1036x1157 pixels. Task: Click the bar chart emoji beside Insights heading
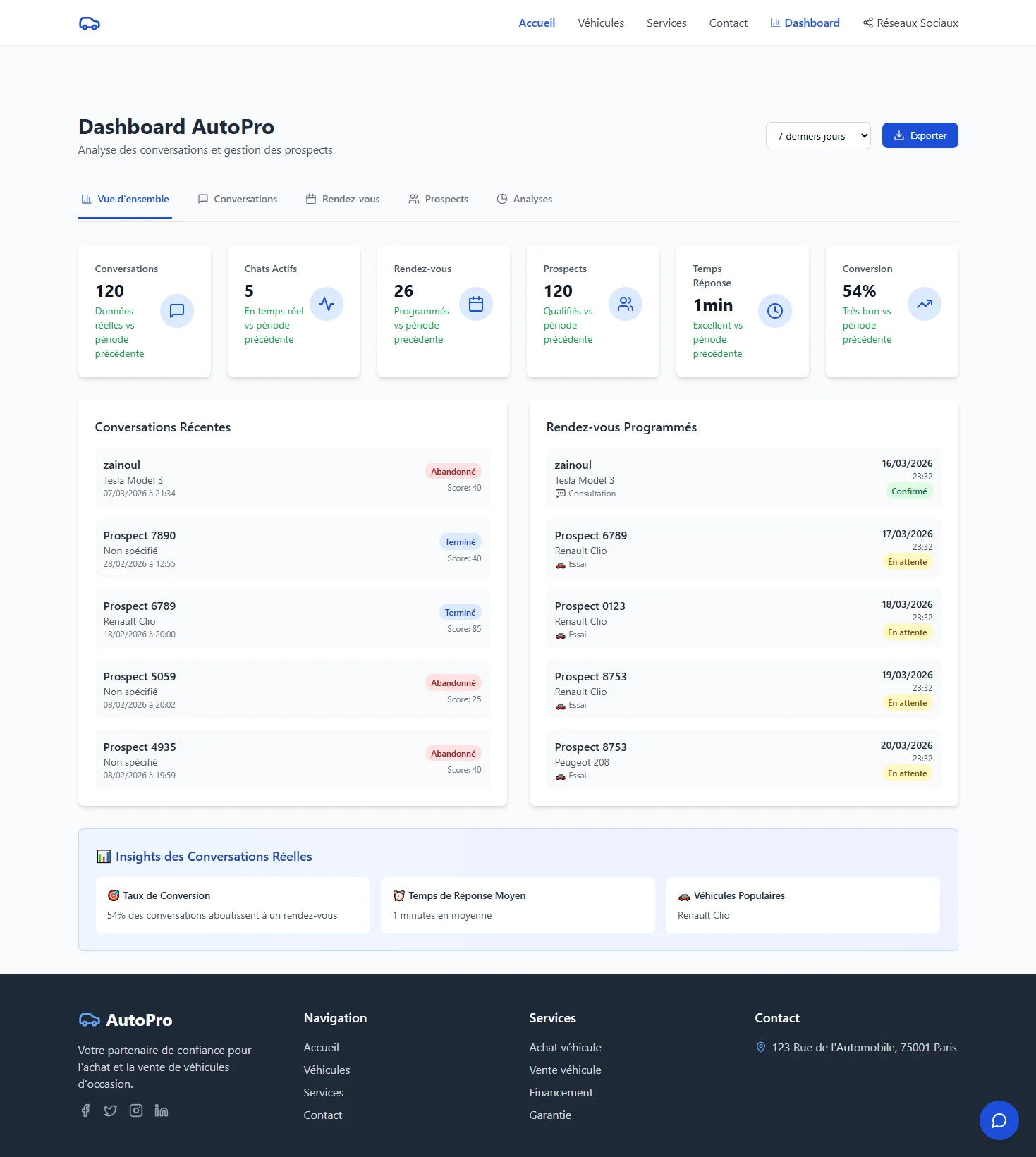point(104,857)
